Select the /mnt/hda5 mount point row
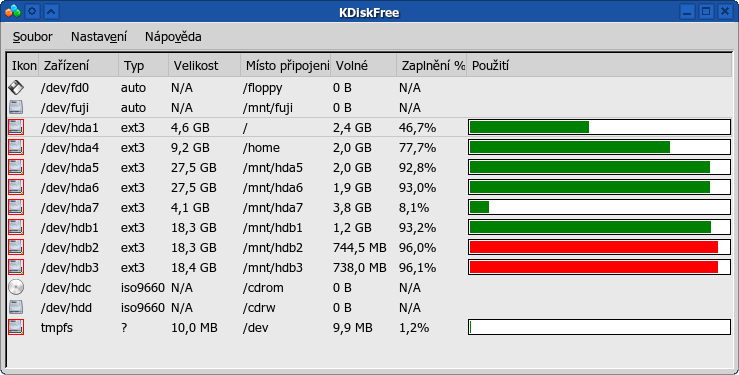This screenshot has height=375, width=739. point(370,168)
